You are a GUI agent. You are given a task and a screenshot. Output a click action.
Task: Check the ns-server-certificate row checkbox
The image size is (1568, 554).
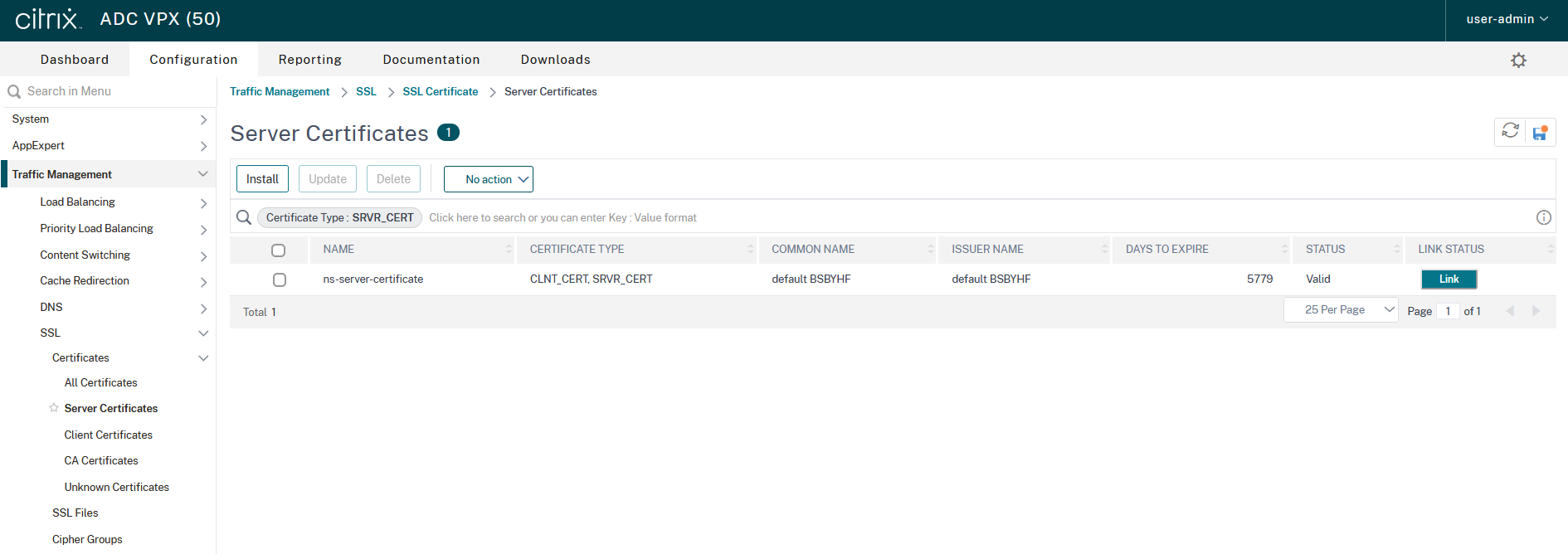(x=280, y=279)
